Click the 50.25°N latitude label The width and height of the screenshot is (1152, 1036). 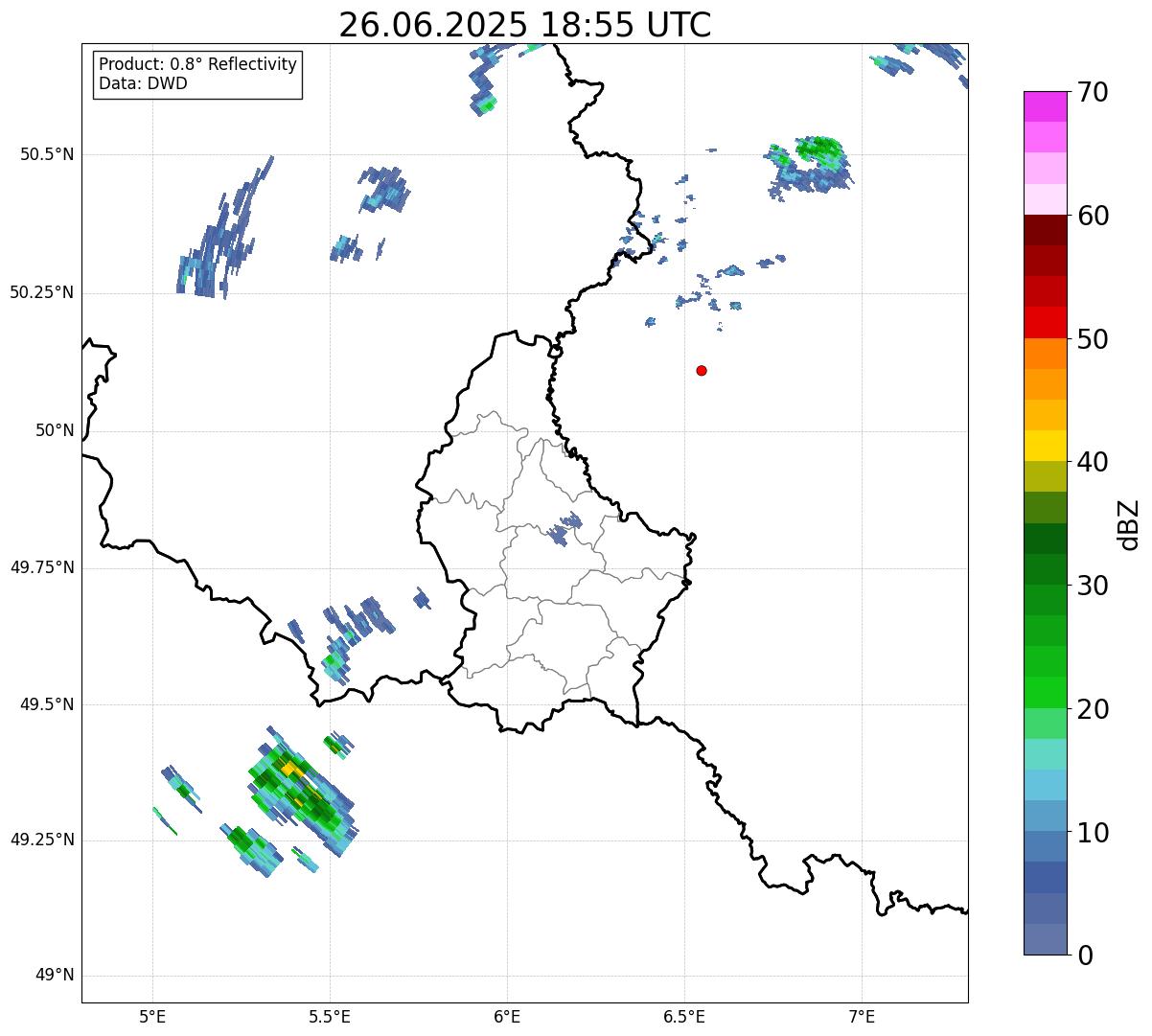[42, 292]
